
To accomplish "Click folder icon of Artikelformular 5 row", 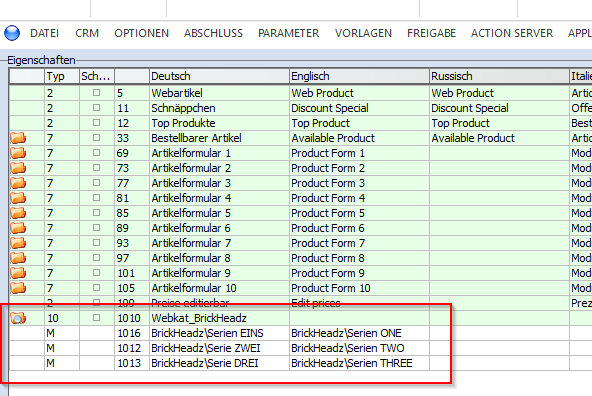I will pyautogui.click(x=18, y=213).
